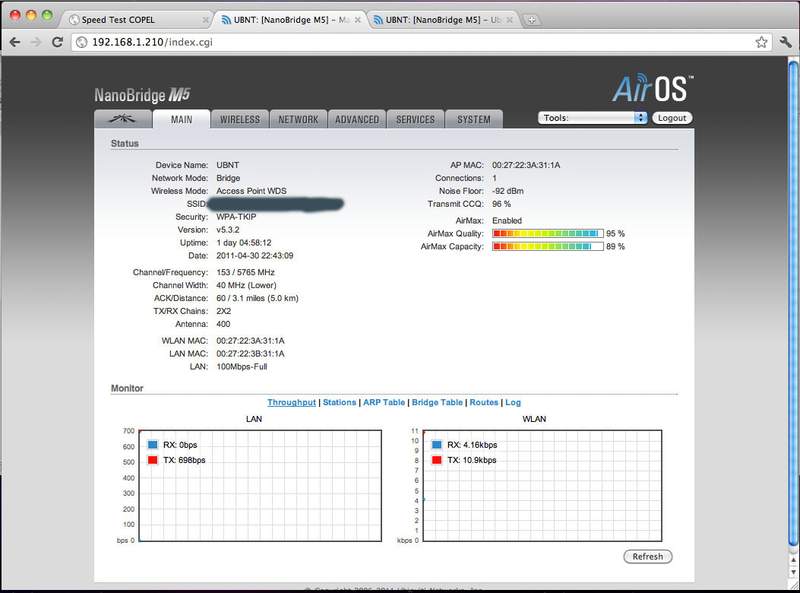Click the LAN throughput chart

(260, 486)
